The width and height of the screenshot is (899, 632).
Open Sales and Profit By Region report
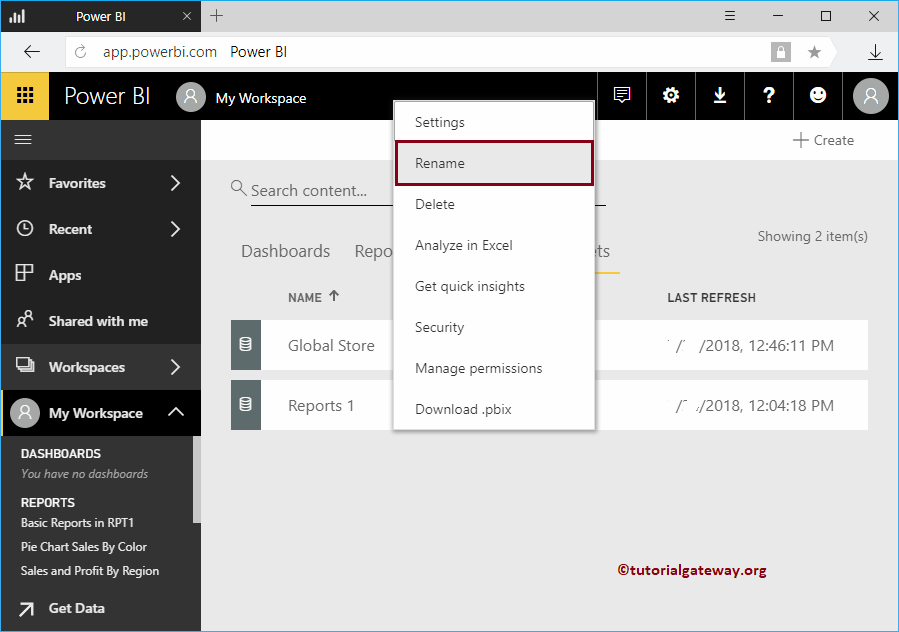[89, 571]
